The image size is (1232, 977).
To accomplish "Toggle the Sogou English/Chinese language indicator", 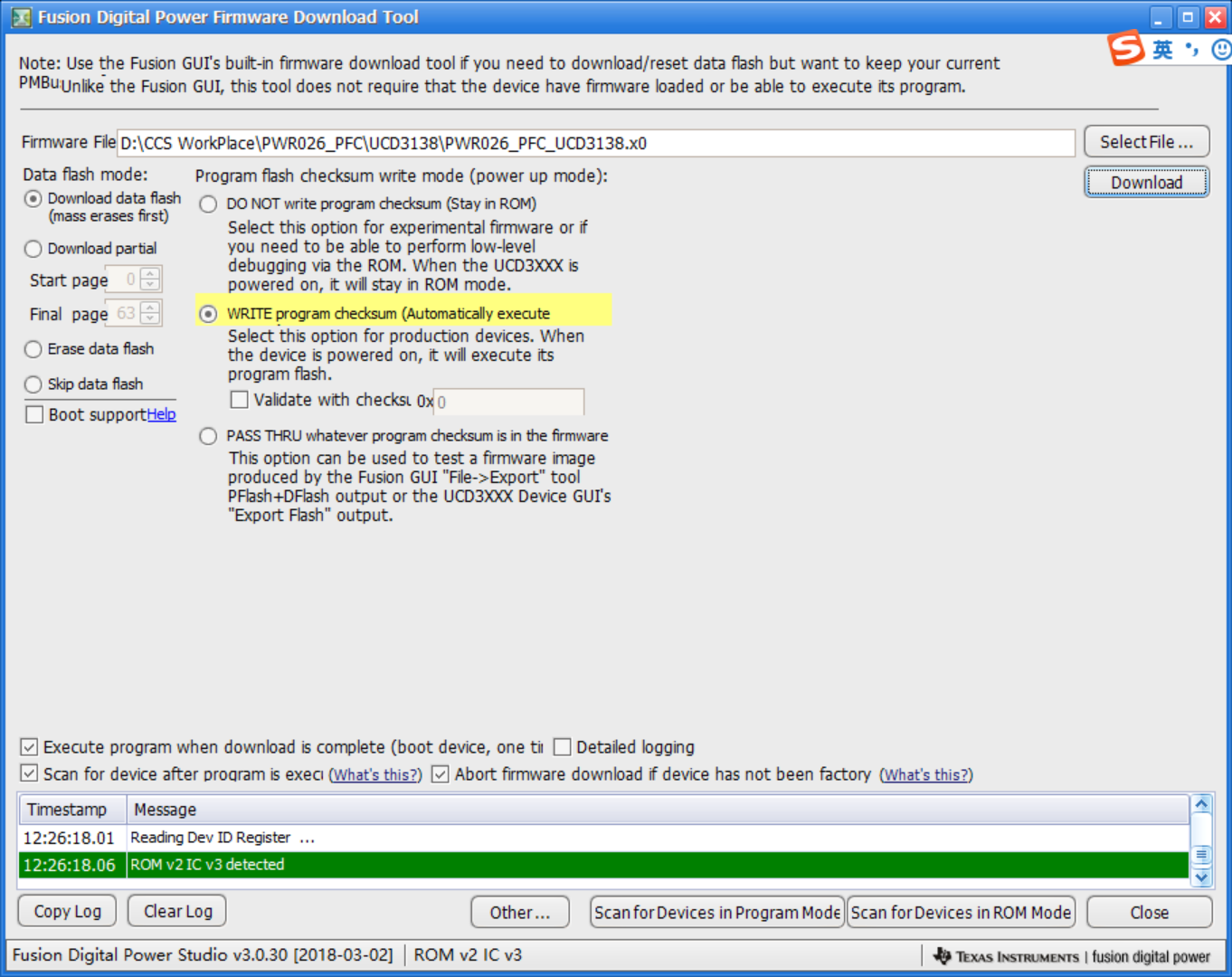I will click(x=1162, y=50).
